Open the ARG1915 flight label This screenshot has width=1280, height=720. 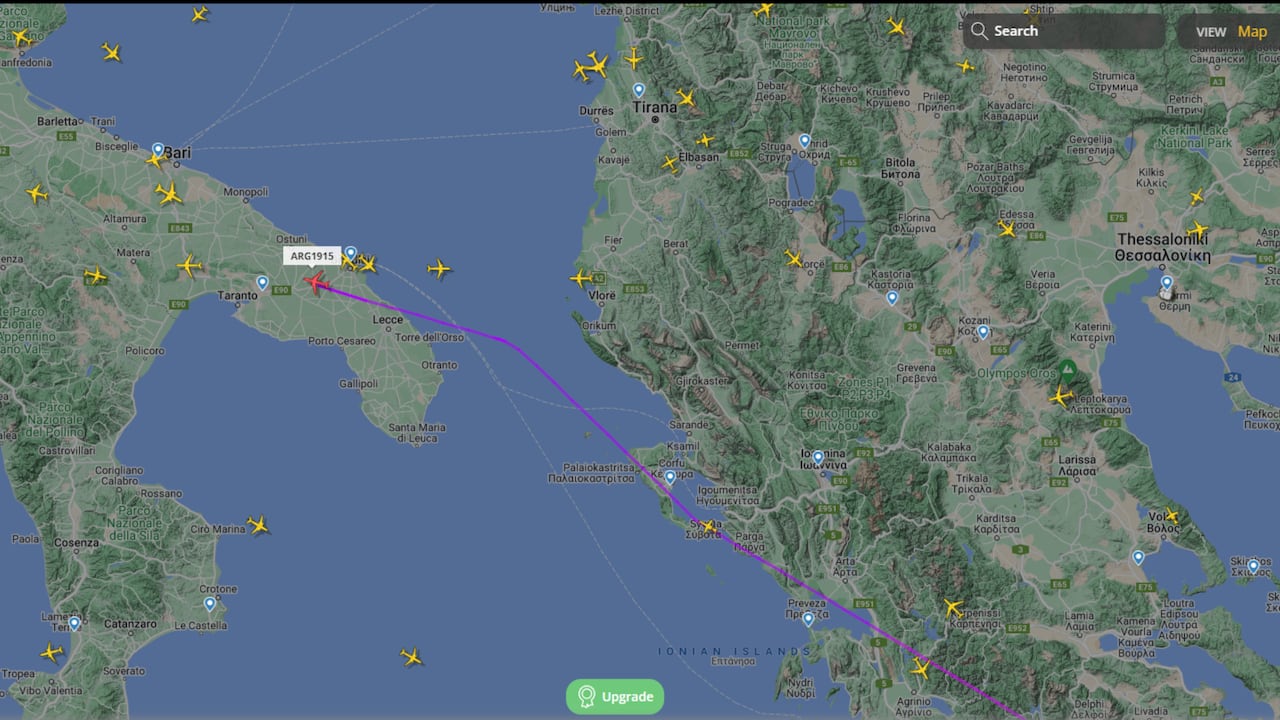(x=312, y=256)
